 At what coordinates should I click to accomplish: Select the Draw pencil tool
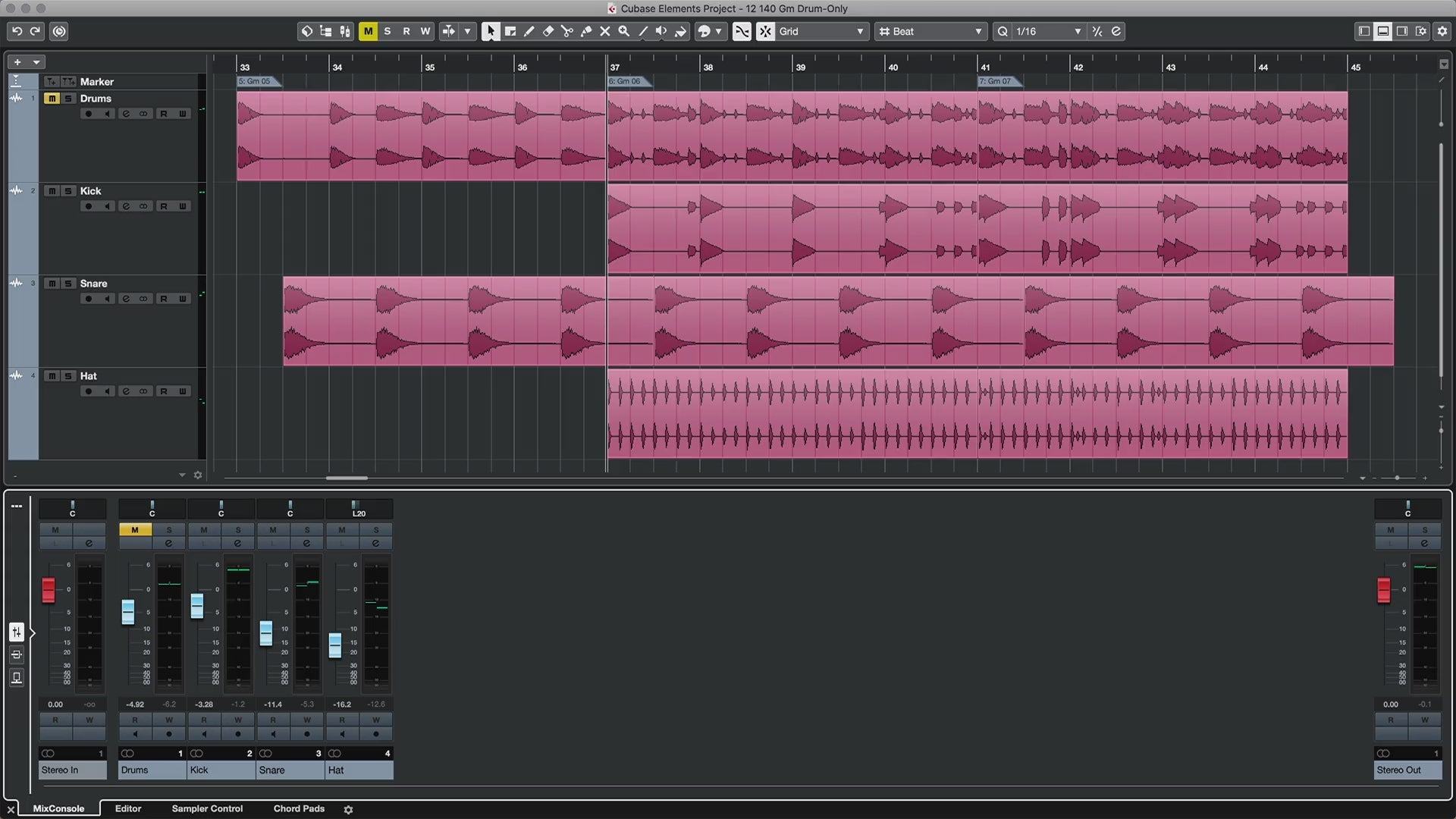(529, 31)
